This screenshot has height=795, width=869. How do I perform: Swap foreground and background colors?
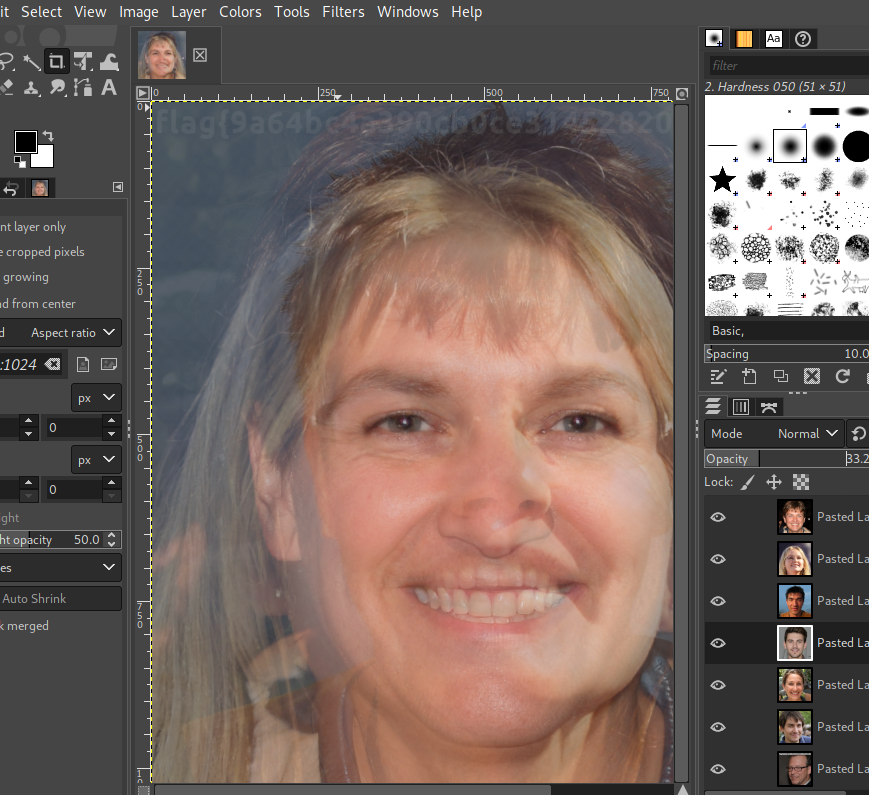click(48, 135)
